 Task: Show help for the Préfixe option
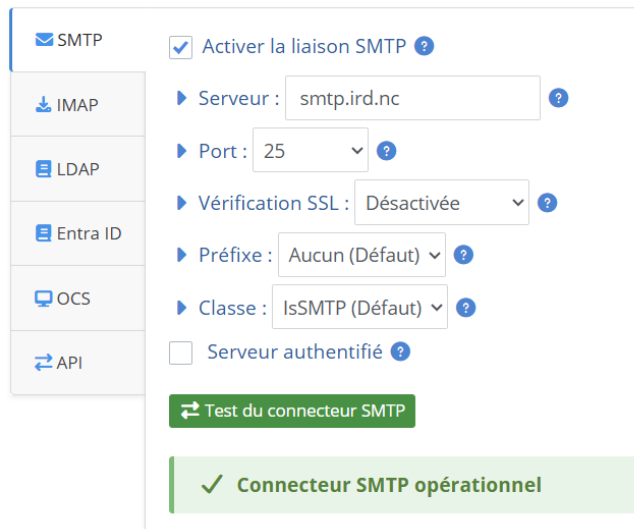(x=463, y=255)
